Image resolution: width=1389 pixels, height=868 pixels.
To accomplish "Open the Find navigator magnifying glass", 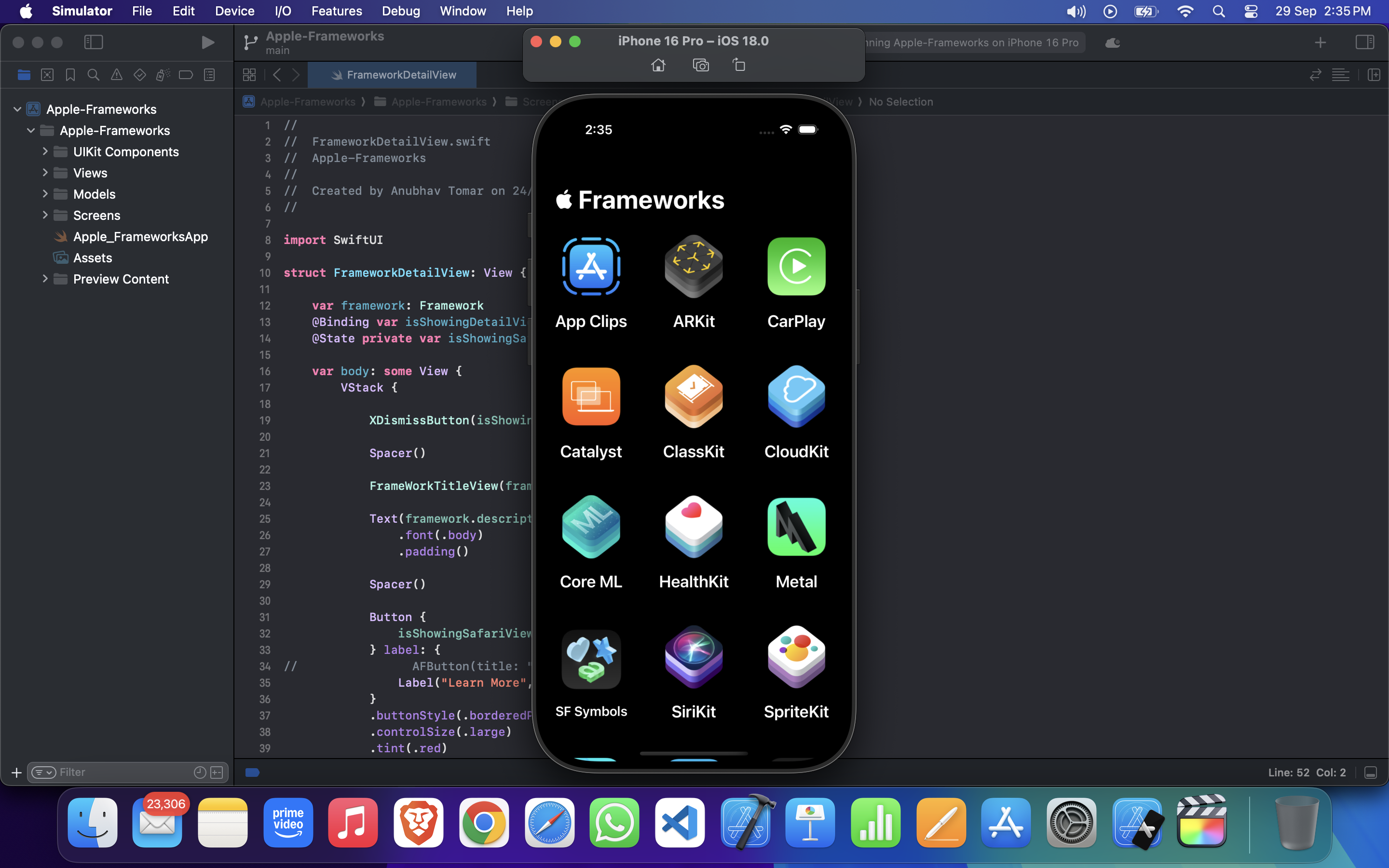I will (x=93, y=75).
